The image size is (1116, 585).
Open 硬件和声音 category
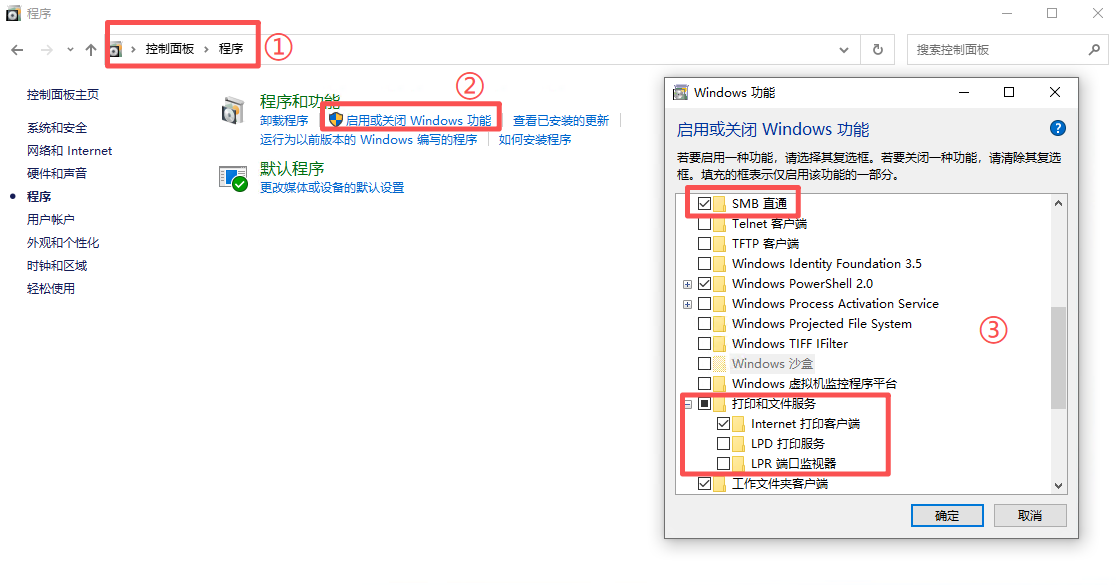[x=57, y=174]
